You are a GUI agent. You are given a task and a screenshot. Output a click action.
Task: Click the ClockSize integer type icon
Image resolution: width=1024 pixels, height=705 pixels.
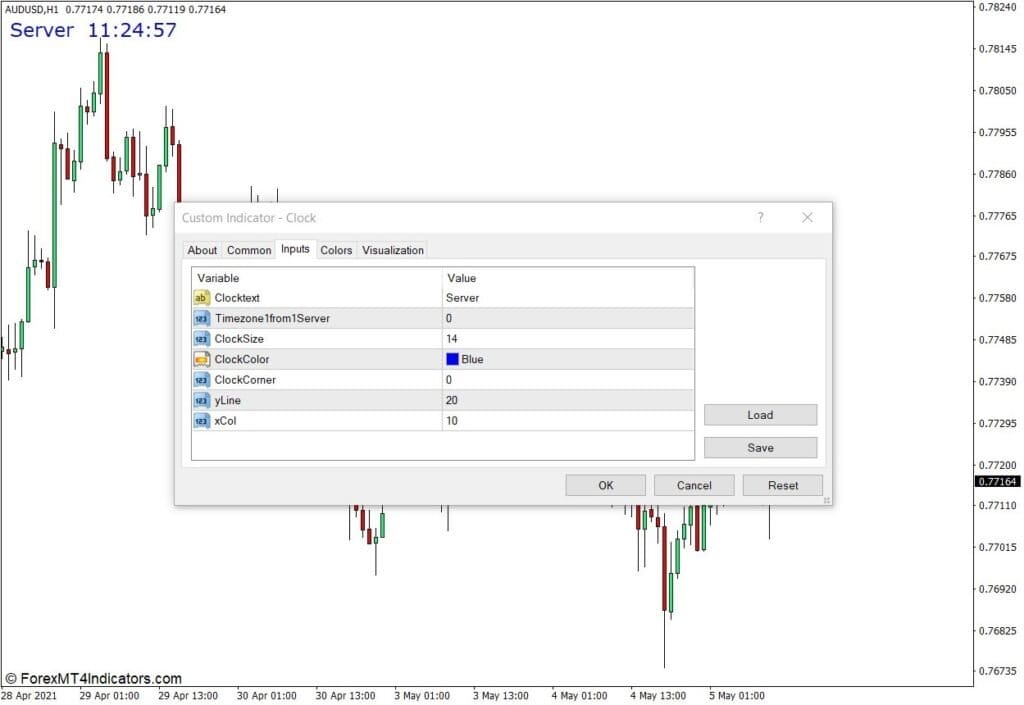point(201,339)
